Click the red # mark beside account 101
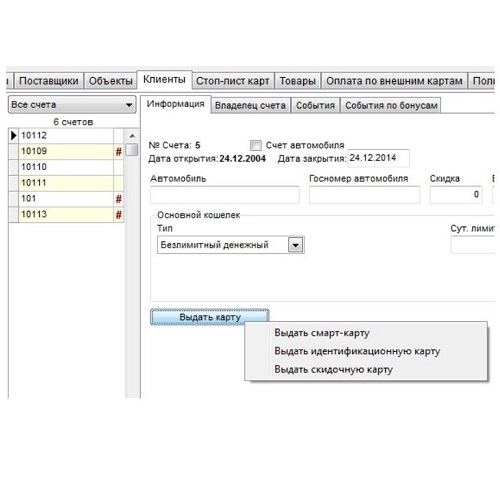Viewport: 500px width, 500px height. point(118,199)
